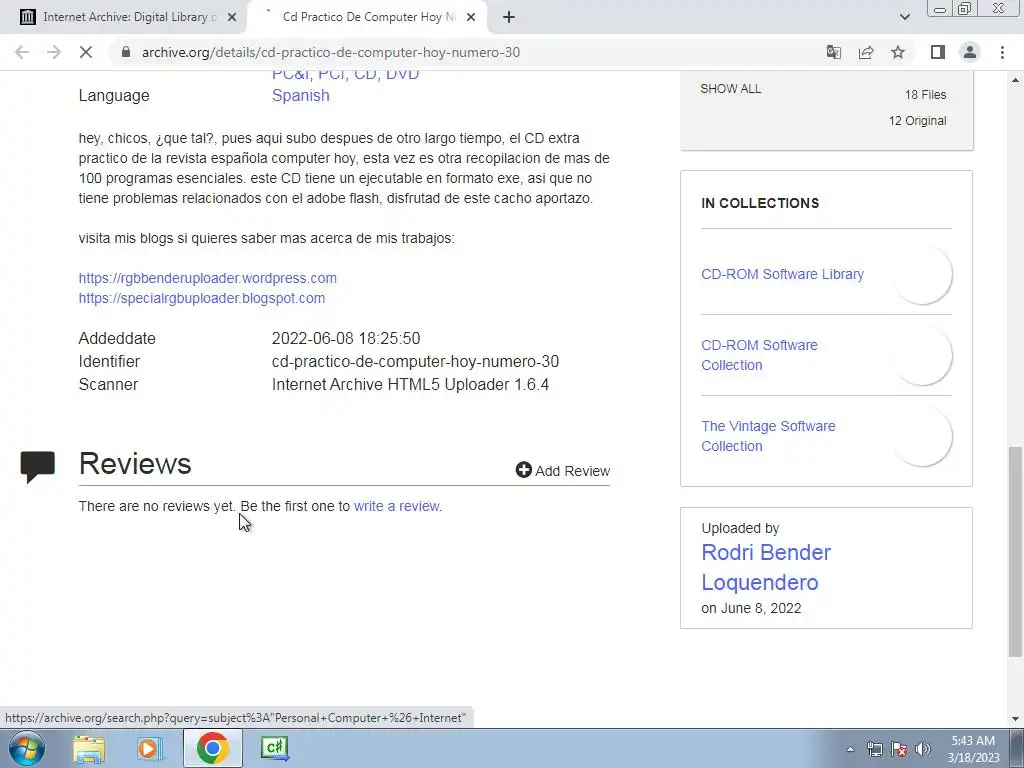Click the share page icon
Image resolution: width=1024 pixels, height=768 pixels.
tap(866, 52)
